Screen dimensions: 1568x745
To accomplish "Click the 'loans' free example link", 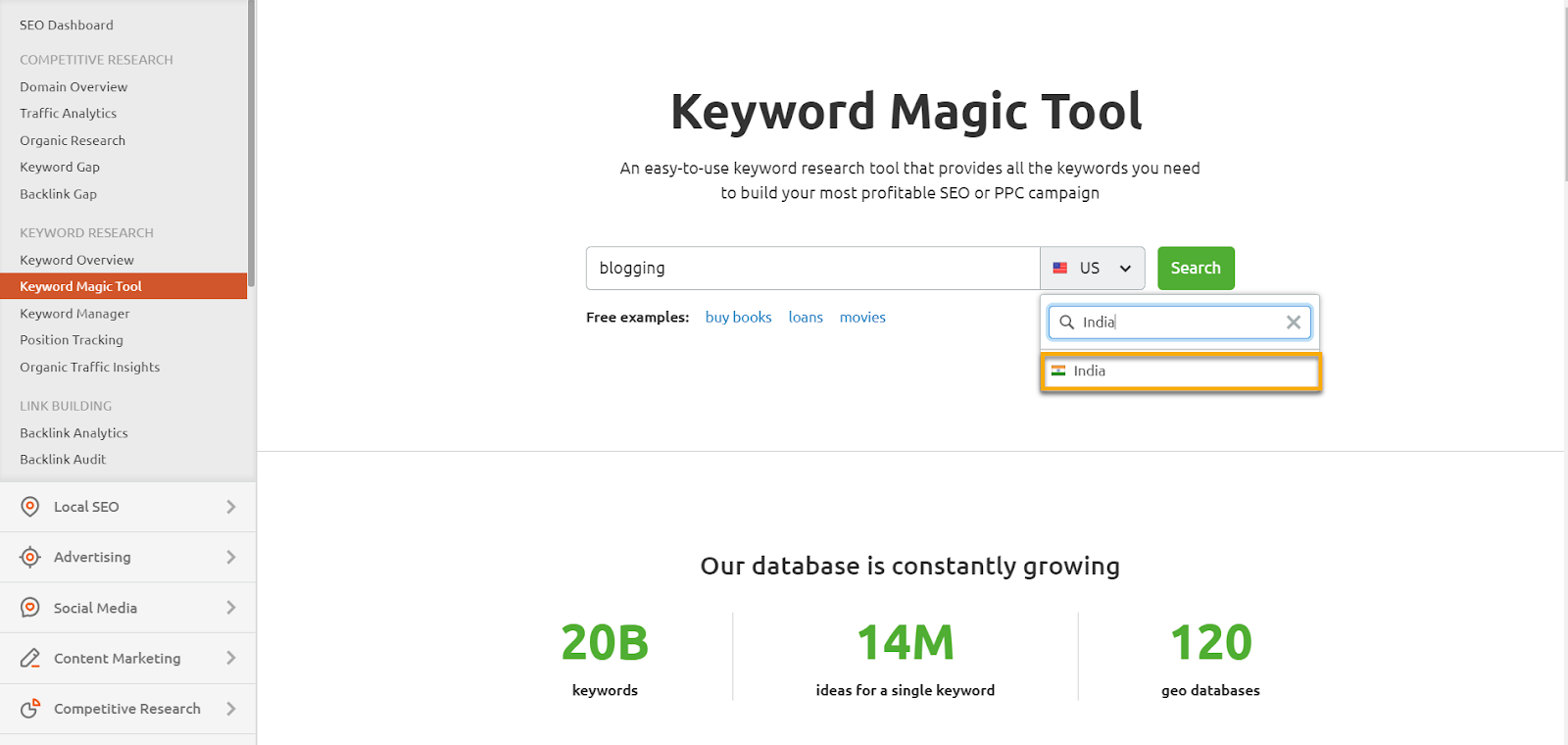I will [x=806, y=318].
